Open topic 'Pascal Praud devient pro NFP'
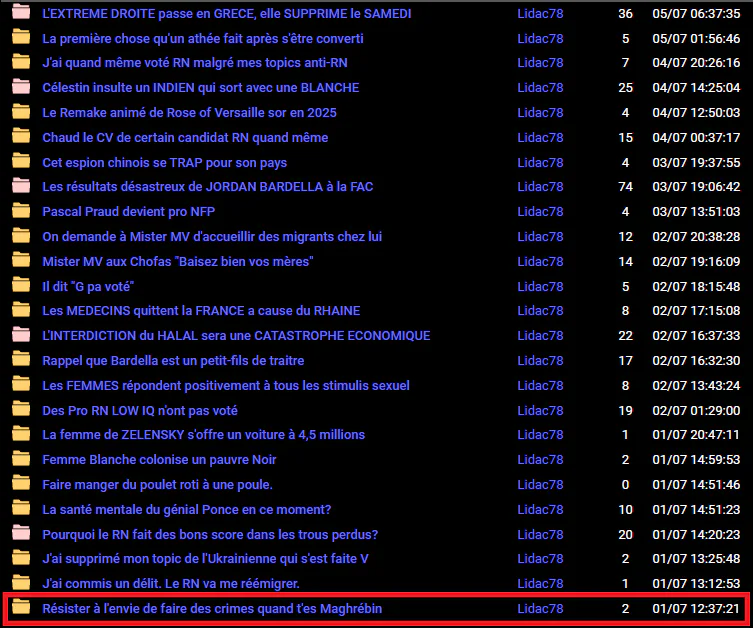 pos(129,212)
